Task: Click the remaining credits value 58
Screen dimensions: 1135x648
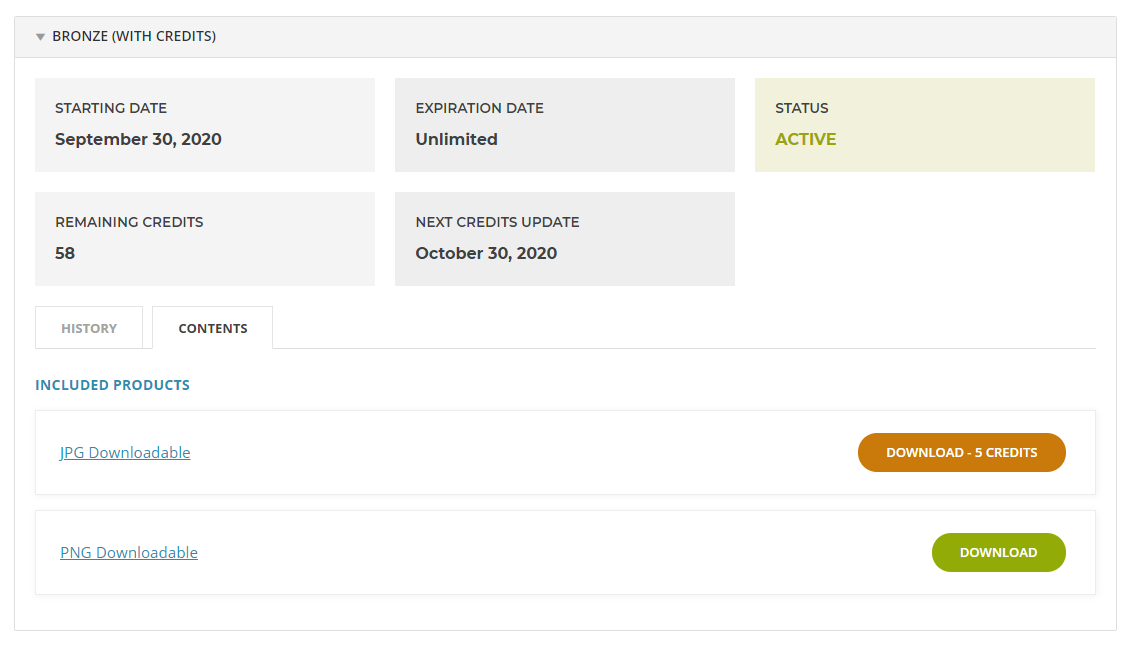Action: [65, 253]
